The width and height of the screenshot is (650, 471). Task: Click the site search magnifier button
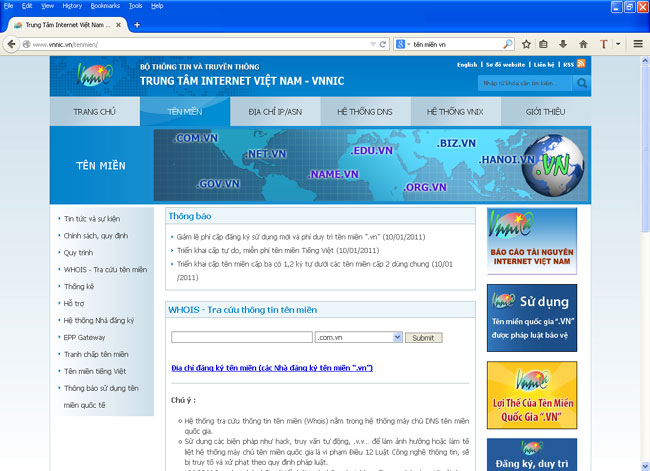(x=582, y=83)
